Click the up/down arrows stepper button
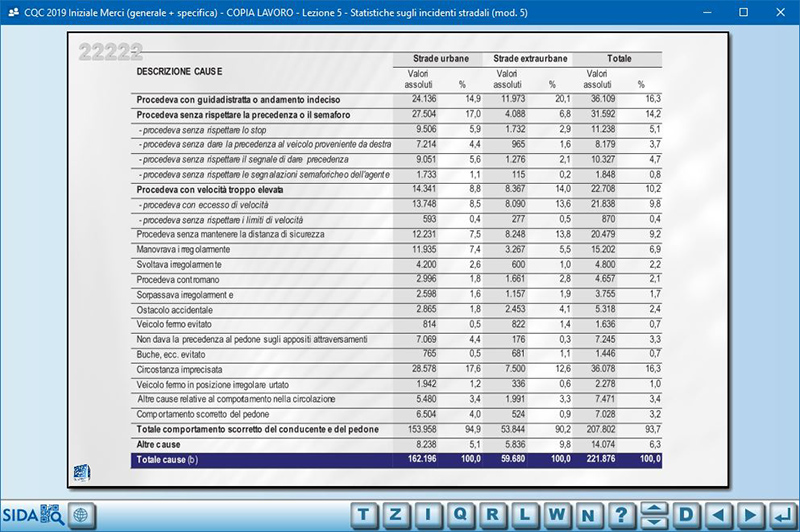Image resolution: width=800 pixels, height=532 pixels. (653, 515)
